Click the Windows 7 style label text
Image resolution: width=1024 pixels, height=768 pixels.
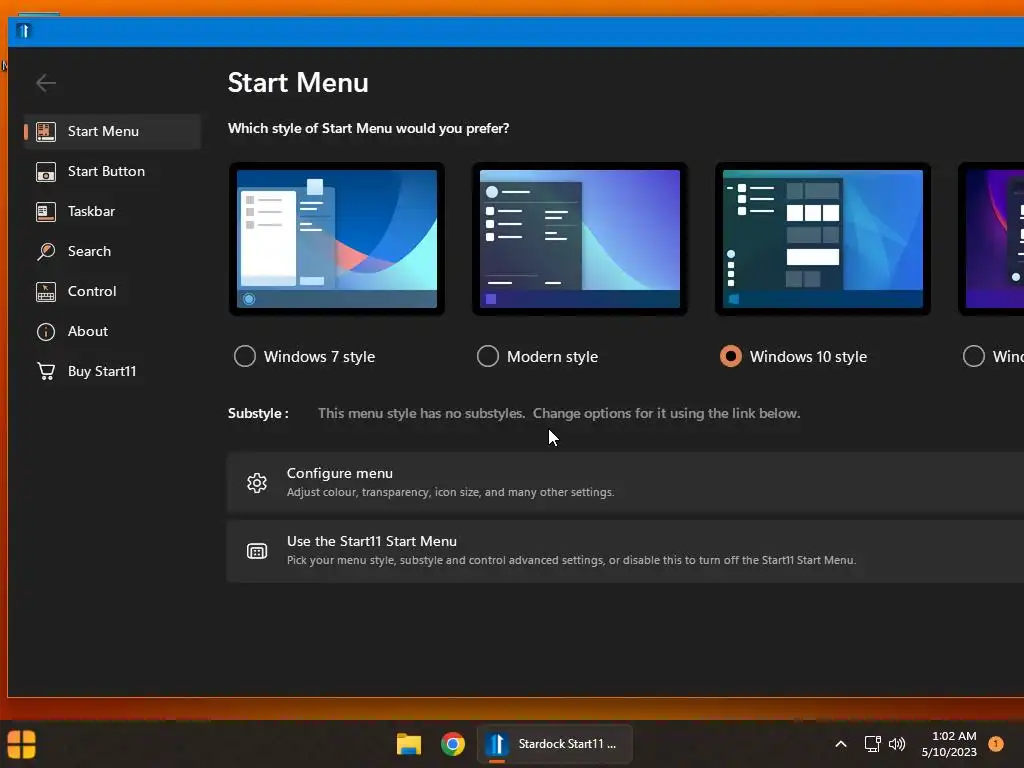(x=319, y=357)
